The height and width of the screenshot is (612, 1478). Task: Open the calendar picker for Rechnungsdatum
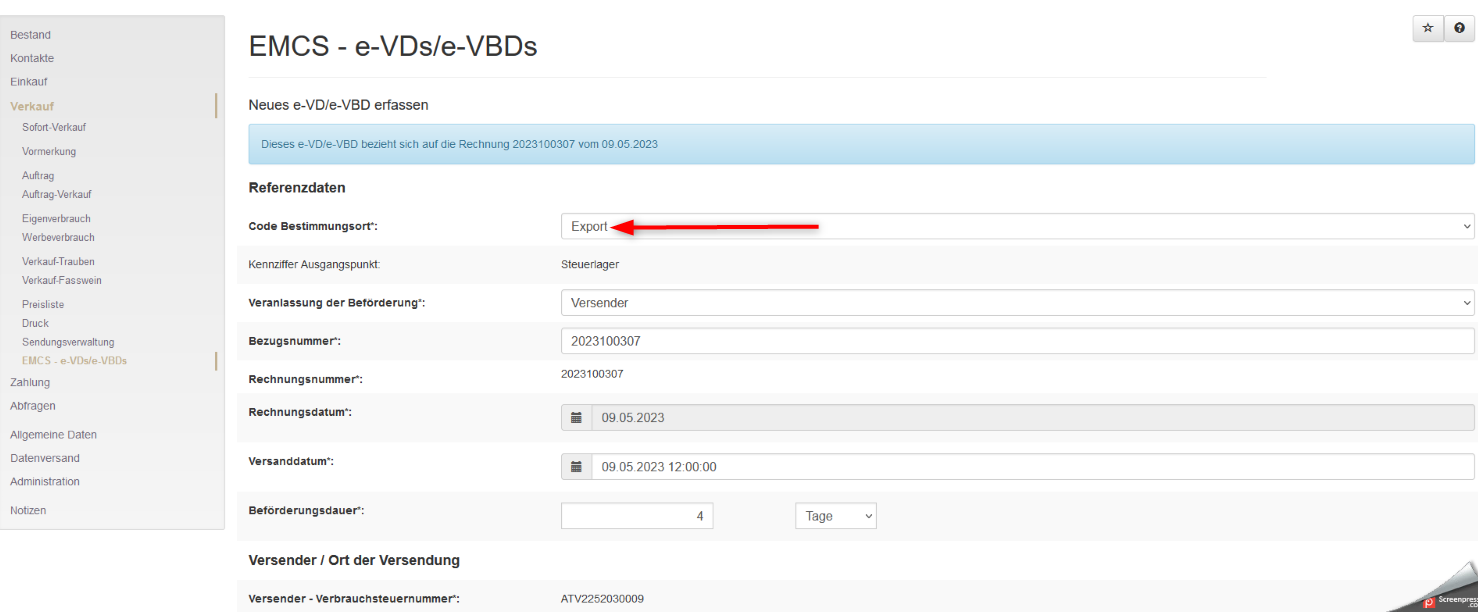(x=576, y=417)
